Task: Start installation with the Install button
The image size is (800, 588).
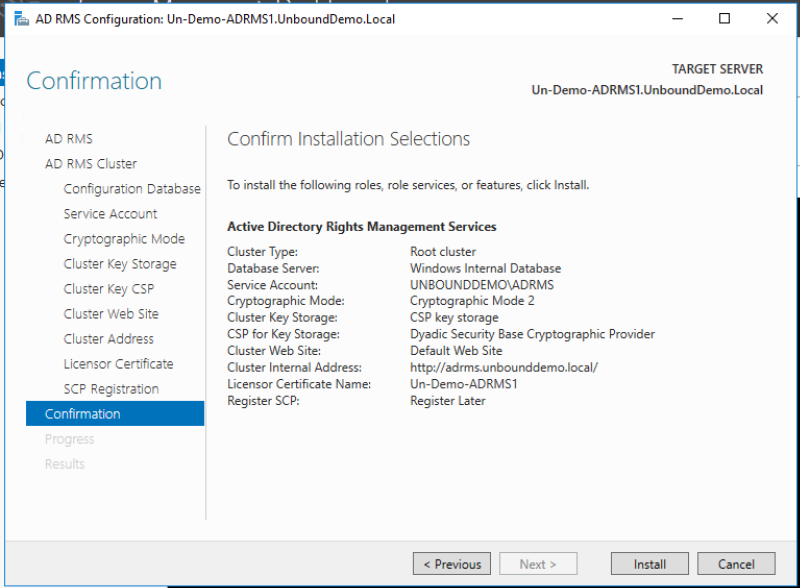Action: coord(649,564)
